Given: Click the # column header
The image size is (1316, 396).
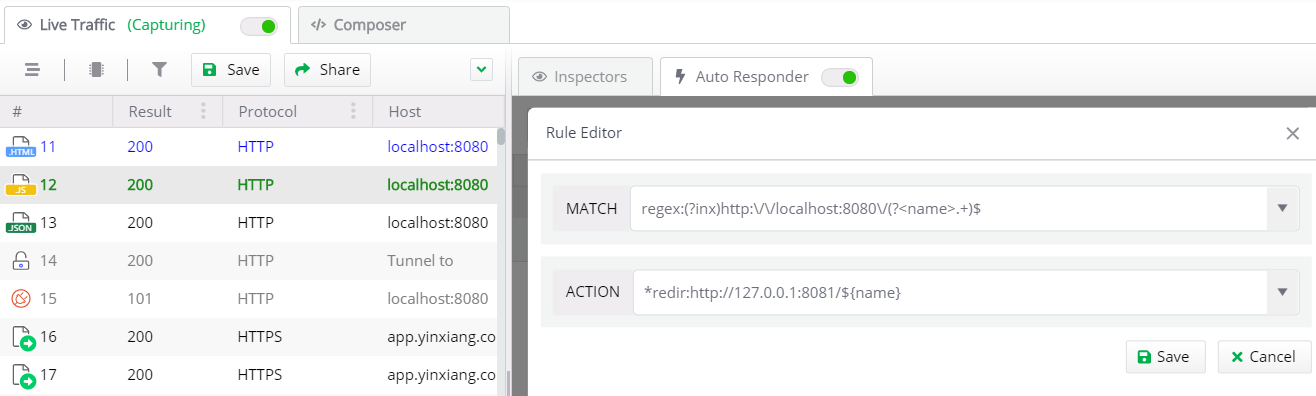Looking at the screenshot, I should (57, 111).
